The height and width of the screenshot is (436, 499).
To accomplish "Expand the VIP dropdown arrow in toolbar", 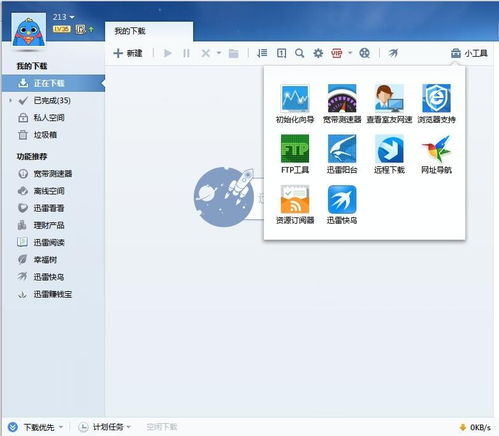I will [350, 53].
